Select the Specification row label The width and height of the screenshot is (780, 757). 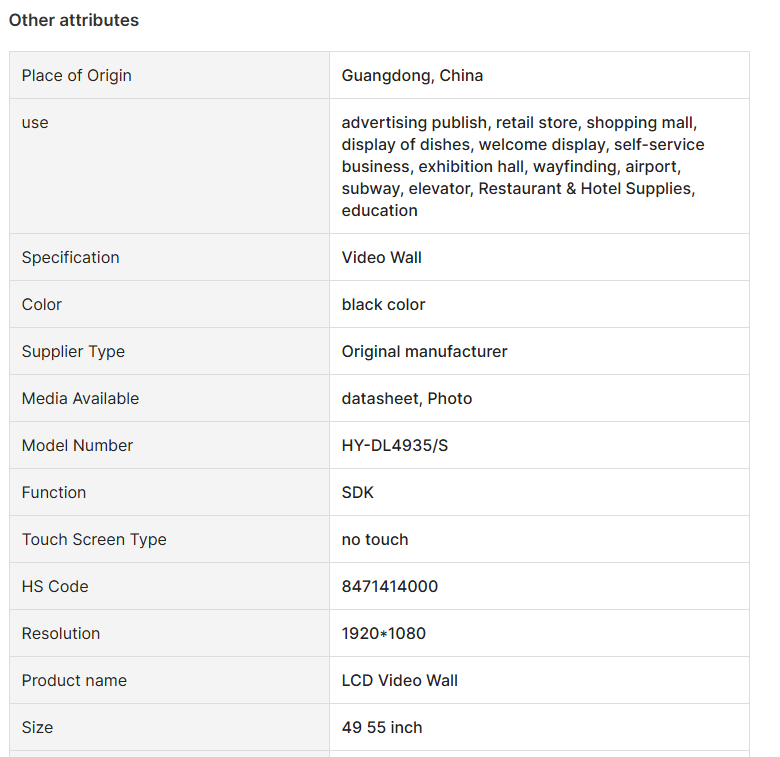tap(71, 258)
